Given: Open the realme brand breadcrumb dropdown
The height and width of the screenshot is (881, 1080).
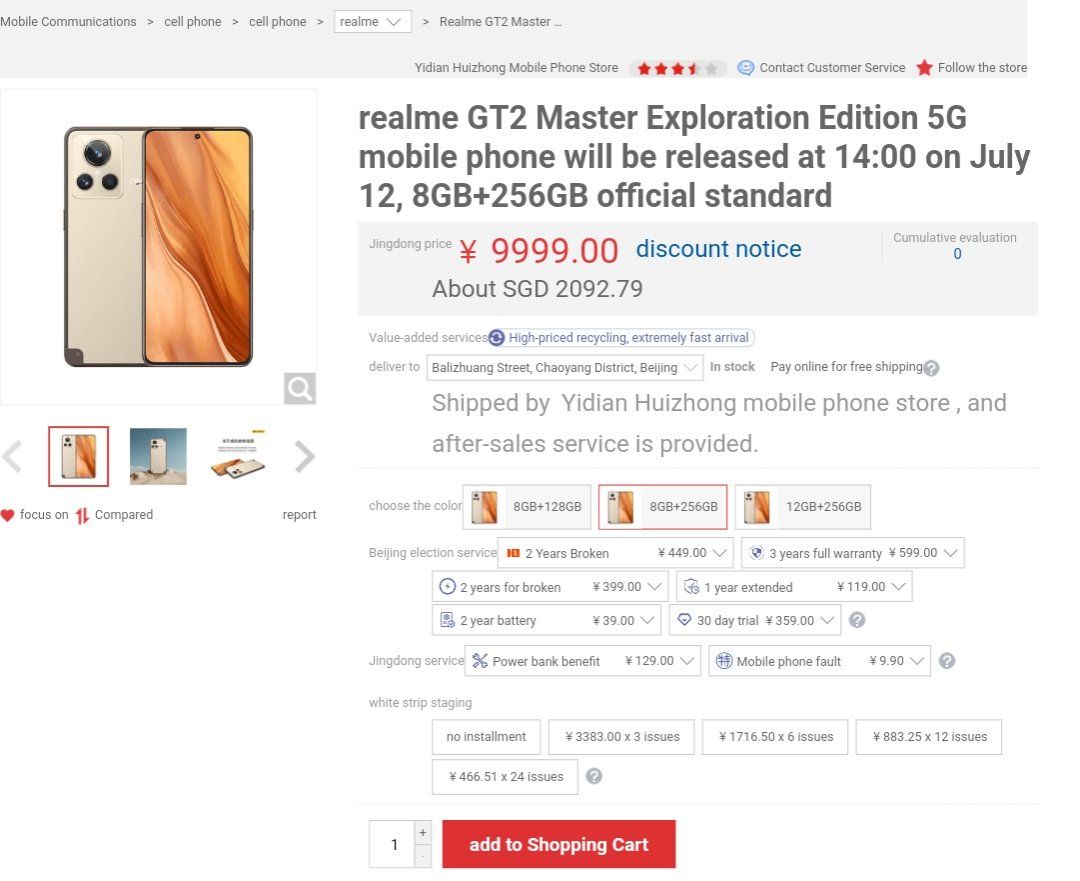Looking at the screenshot, I should 373,21.
